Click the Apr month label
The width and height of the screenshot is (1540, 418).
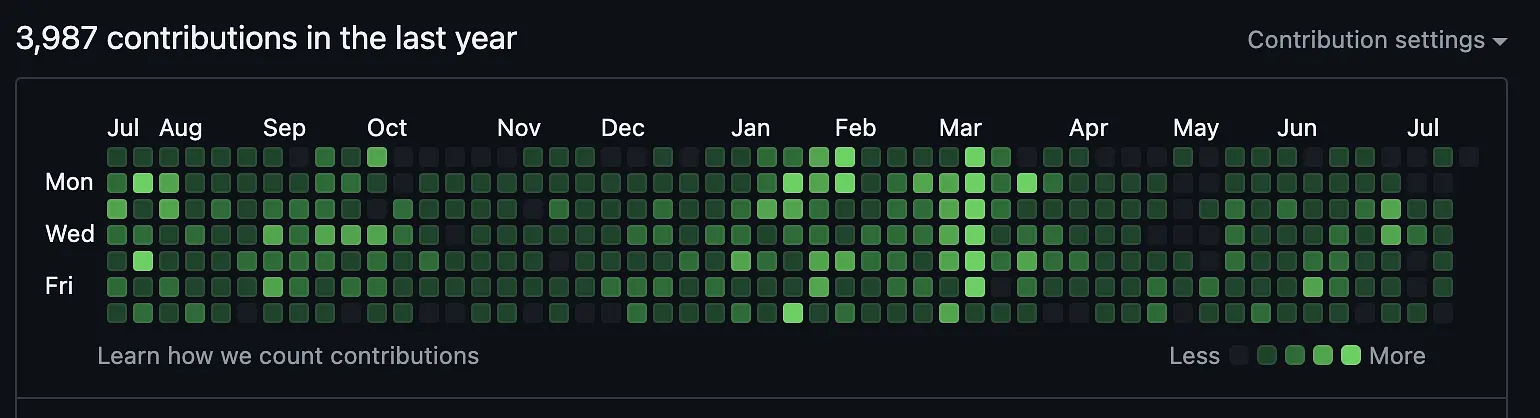point(1089,128)
